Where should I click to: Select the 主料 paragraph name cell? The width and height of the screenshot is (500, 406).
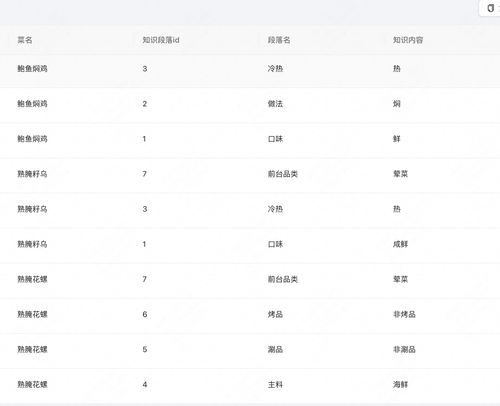pos(275,385)
